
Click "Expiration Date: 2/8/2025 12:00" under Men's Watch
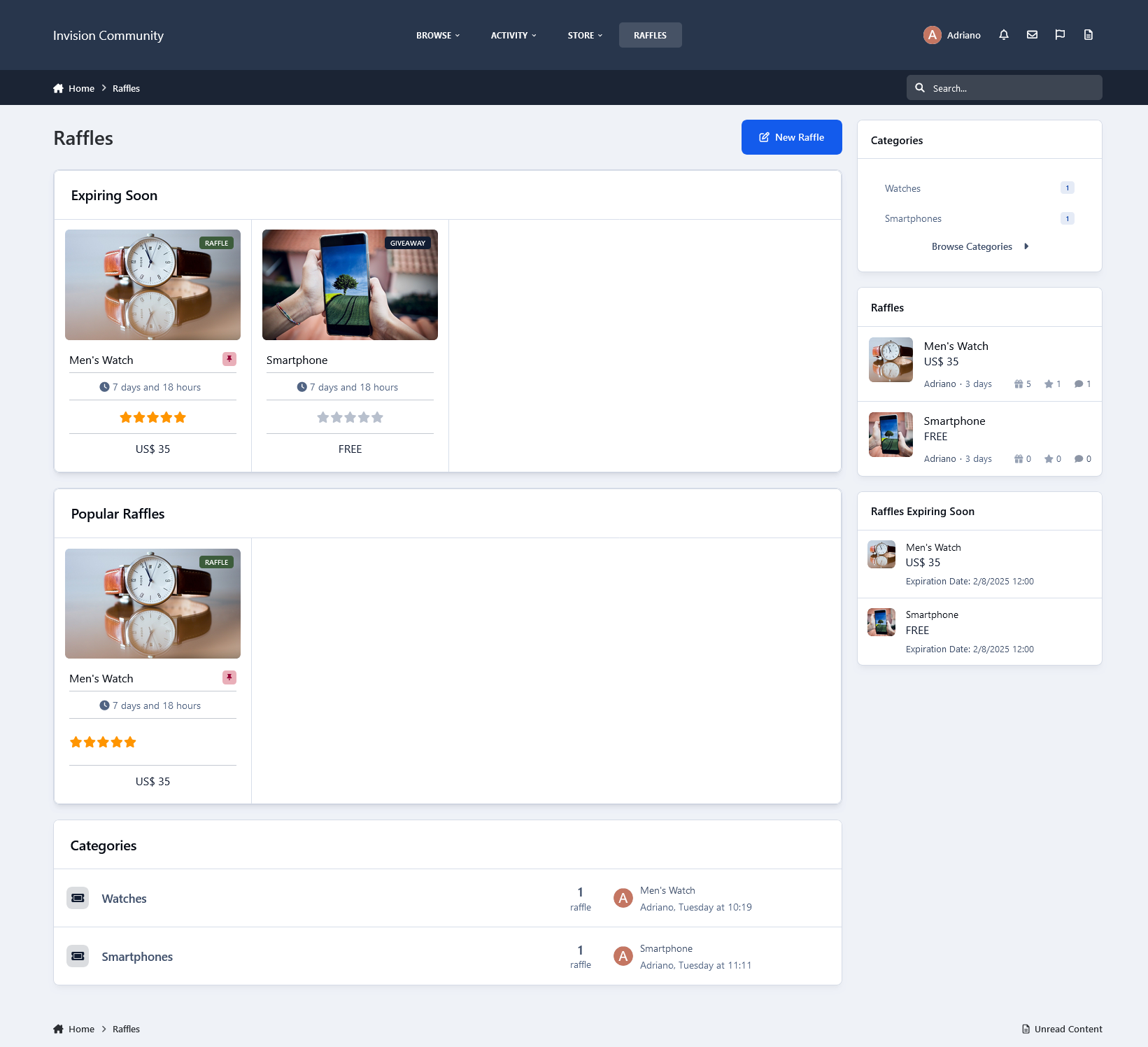[x=970, y=582]
